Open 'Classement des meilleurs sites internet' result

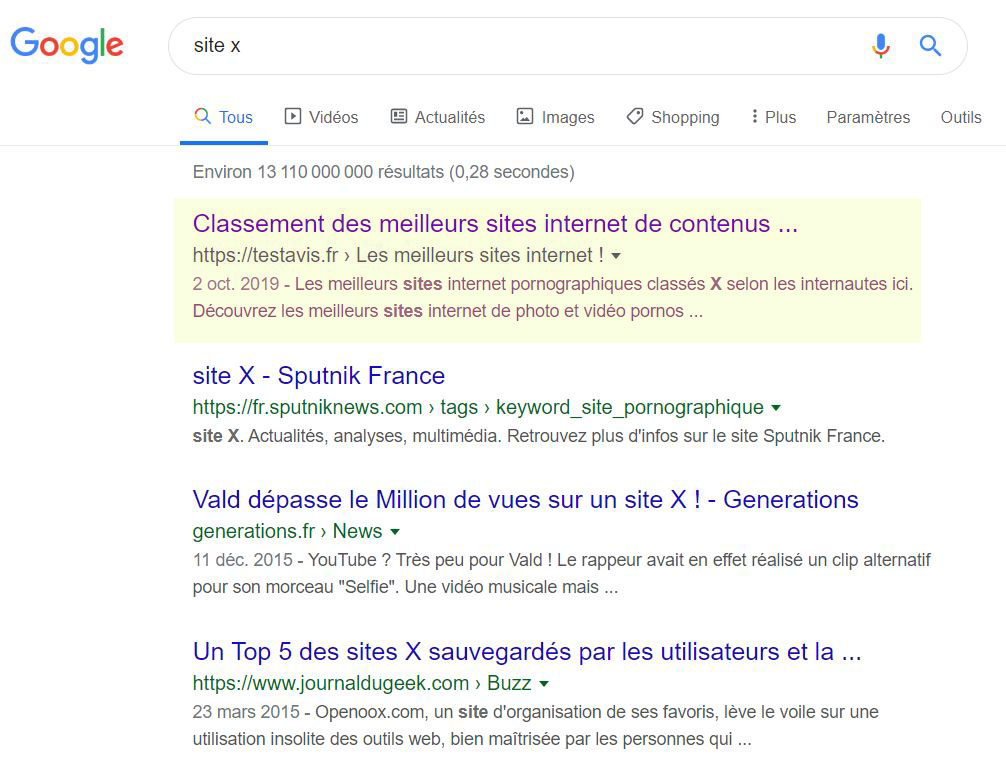point(495,223)
